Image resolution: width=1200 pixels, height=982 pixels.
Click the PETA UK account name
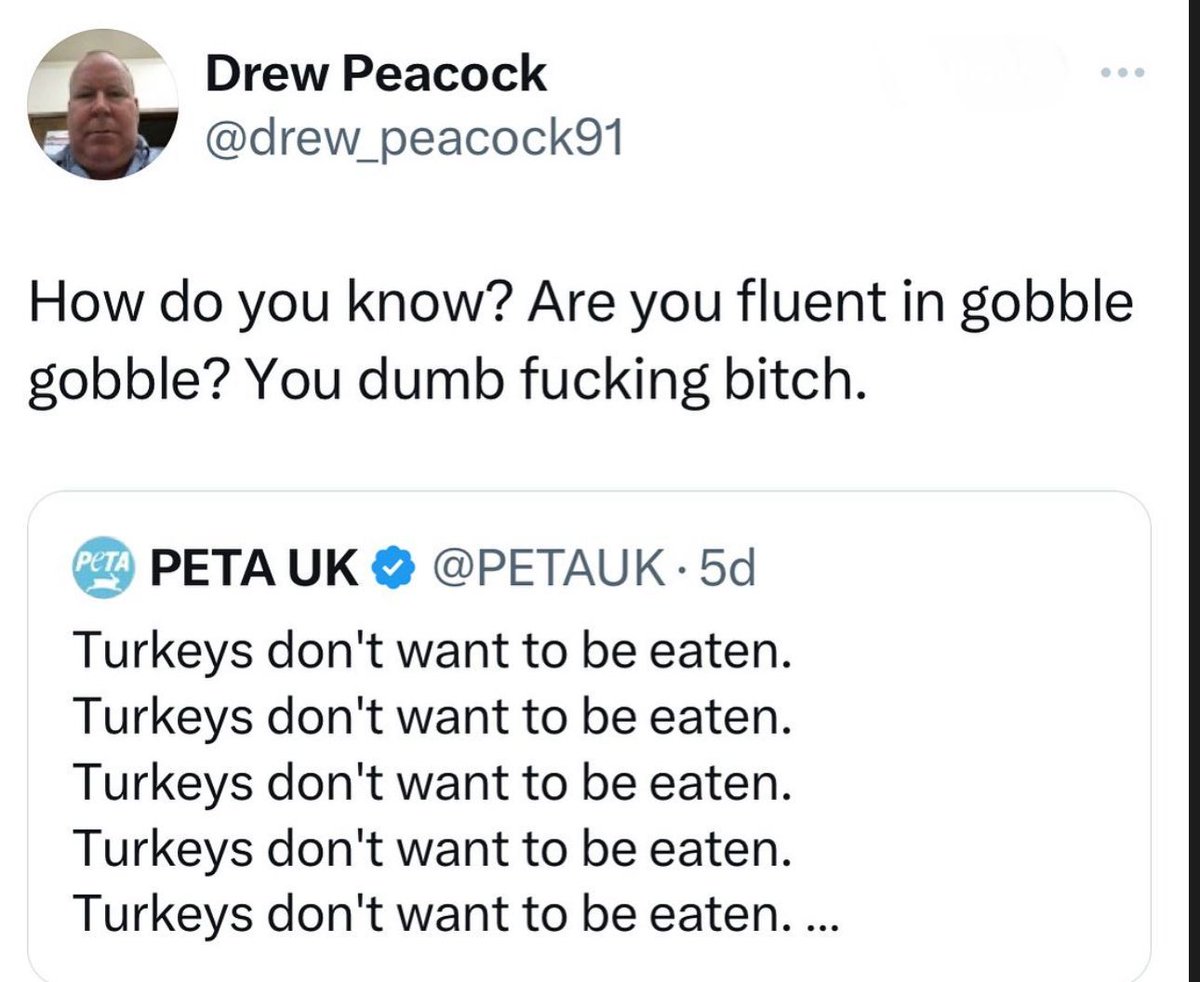(x=254, y=570)
